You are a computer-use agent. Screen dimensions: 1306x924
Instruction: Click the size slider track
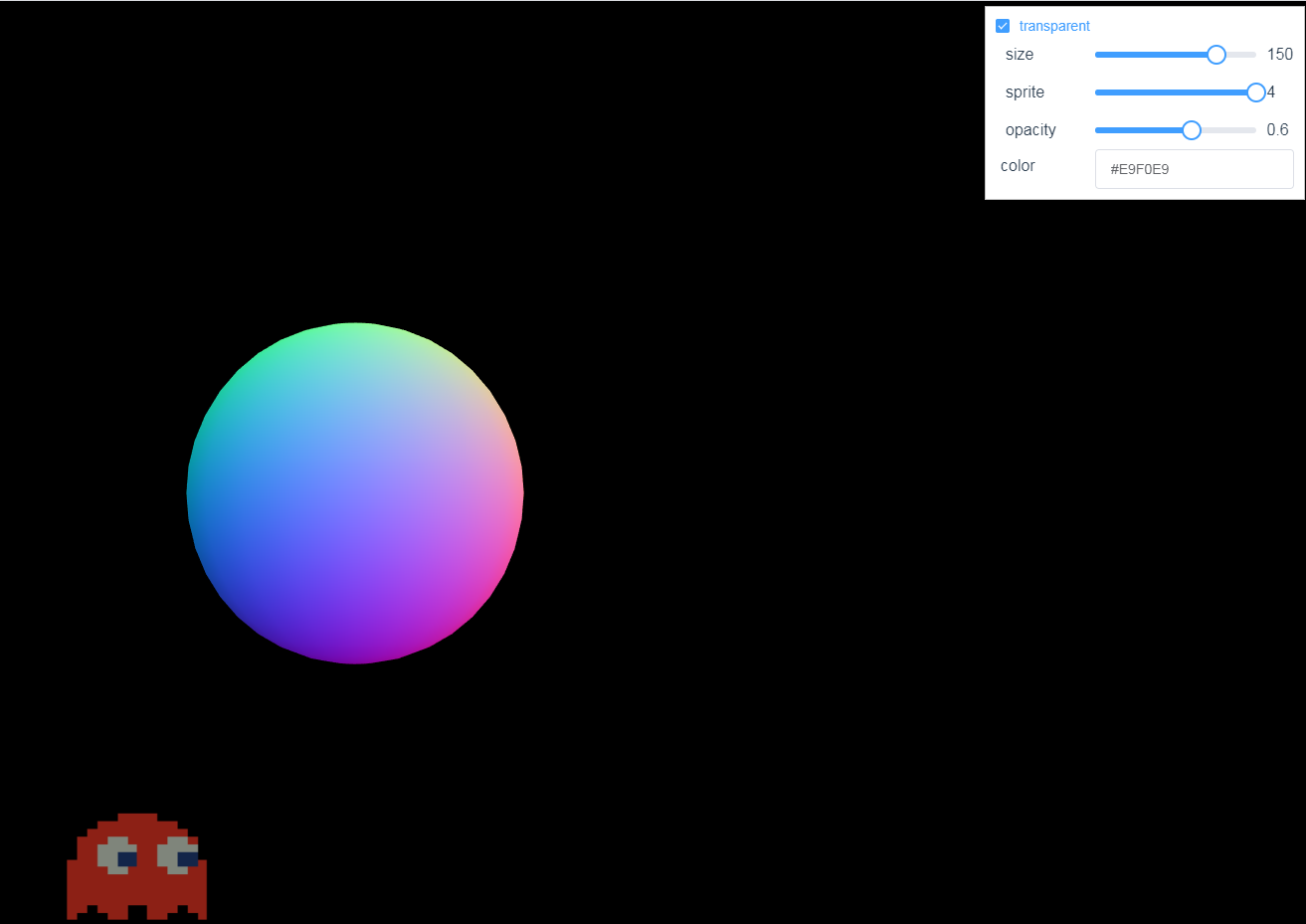click(x=1144, y=55)
